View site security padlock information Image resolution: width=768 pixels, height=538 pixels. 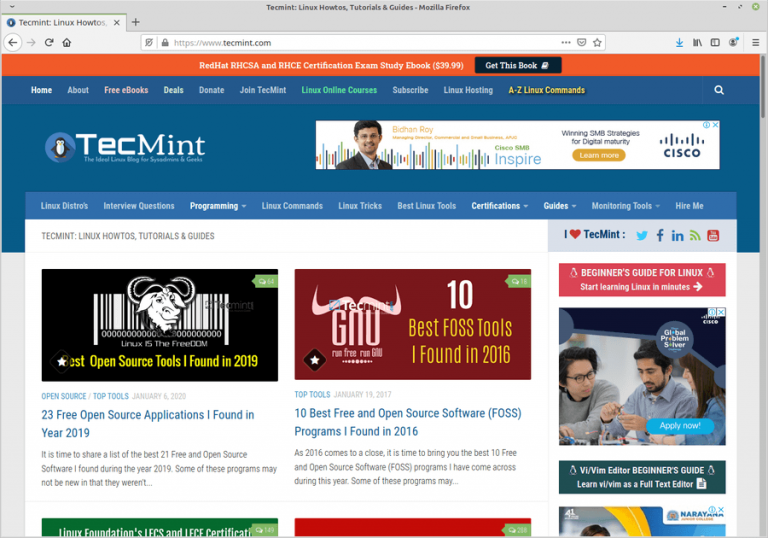click(165, 43)
